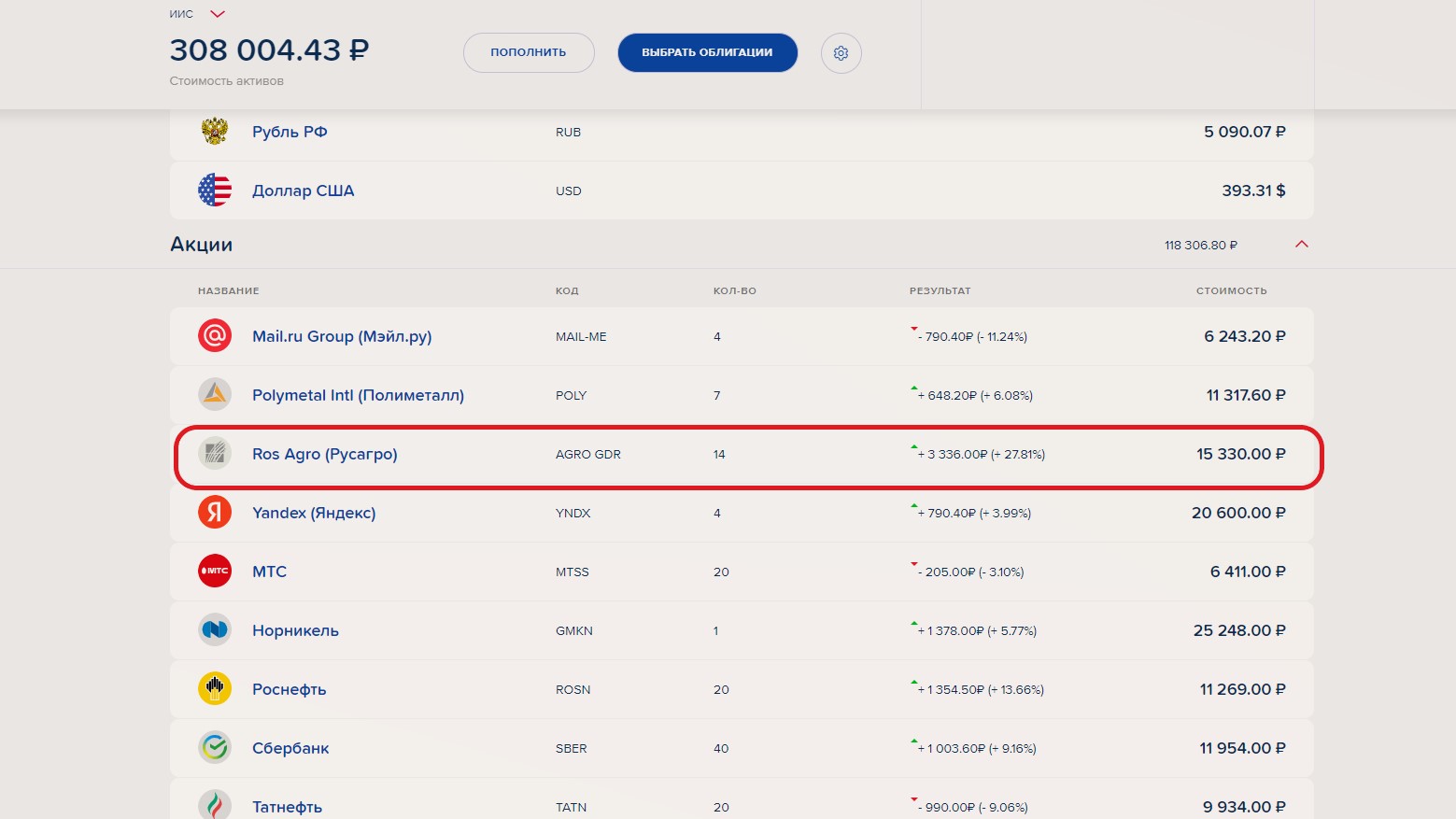Open Yandex (Яндекс) stock link
Viewport: 1456px width, 819px height.
pos(314,513)
